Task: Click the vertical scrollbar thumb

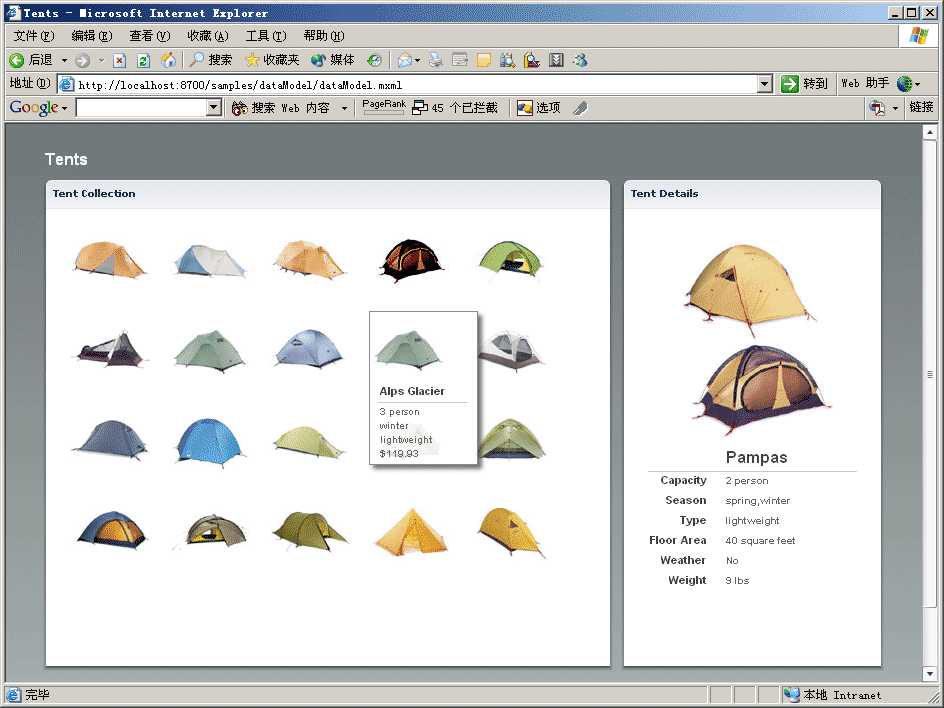Action: [930, 374]
